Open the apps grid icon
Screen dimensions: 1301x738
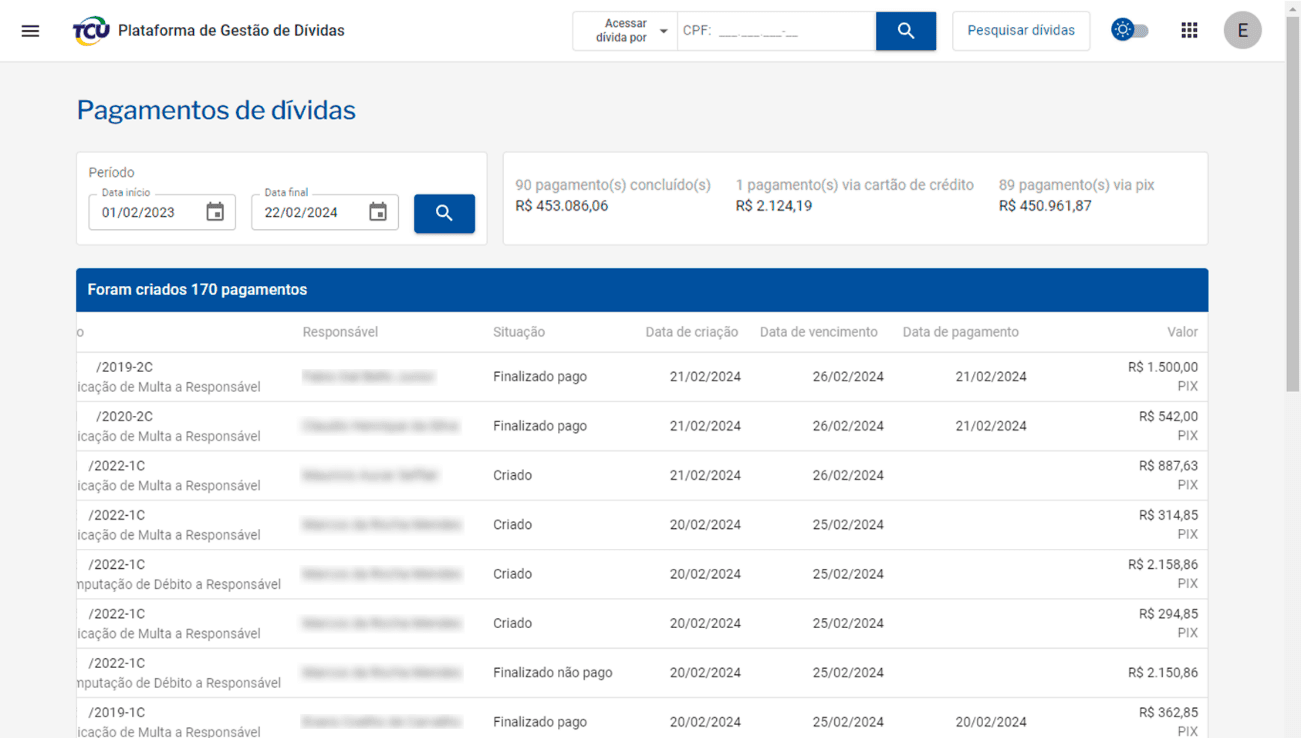[1189, 31]
